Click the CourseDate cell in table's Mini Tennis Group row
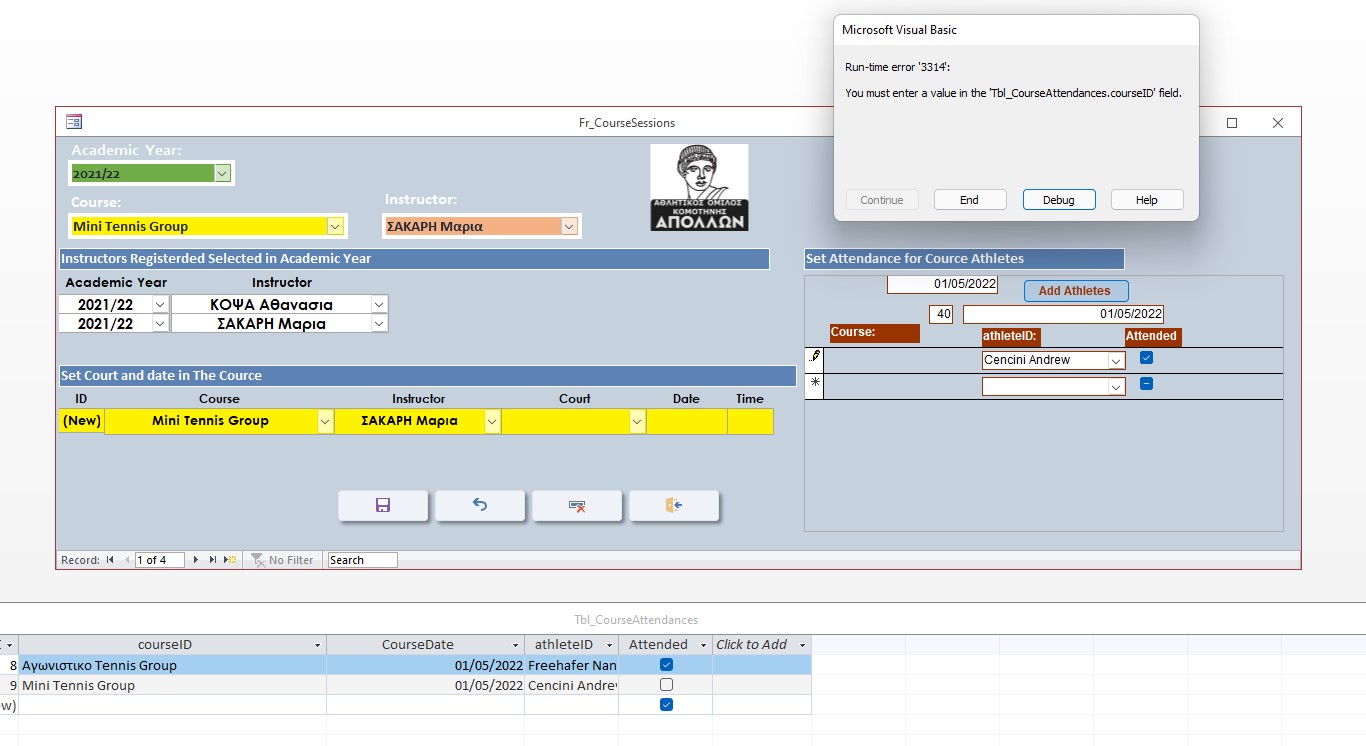Viewport: 1366px width, 746px height. pos(425,685)
